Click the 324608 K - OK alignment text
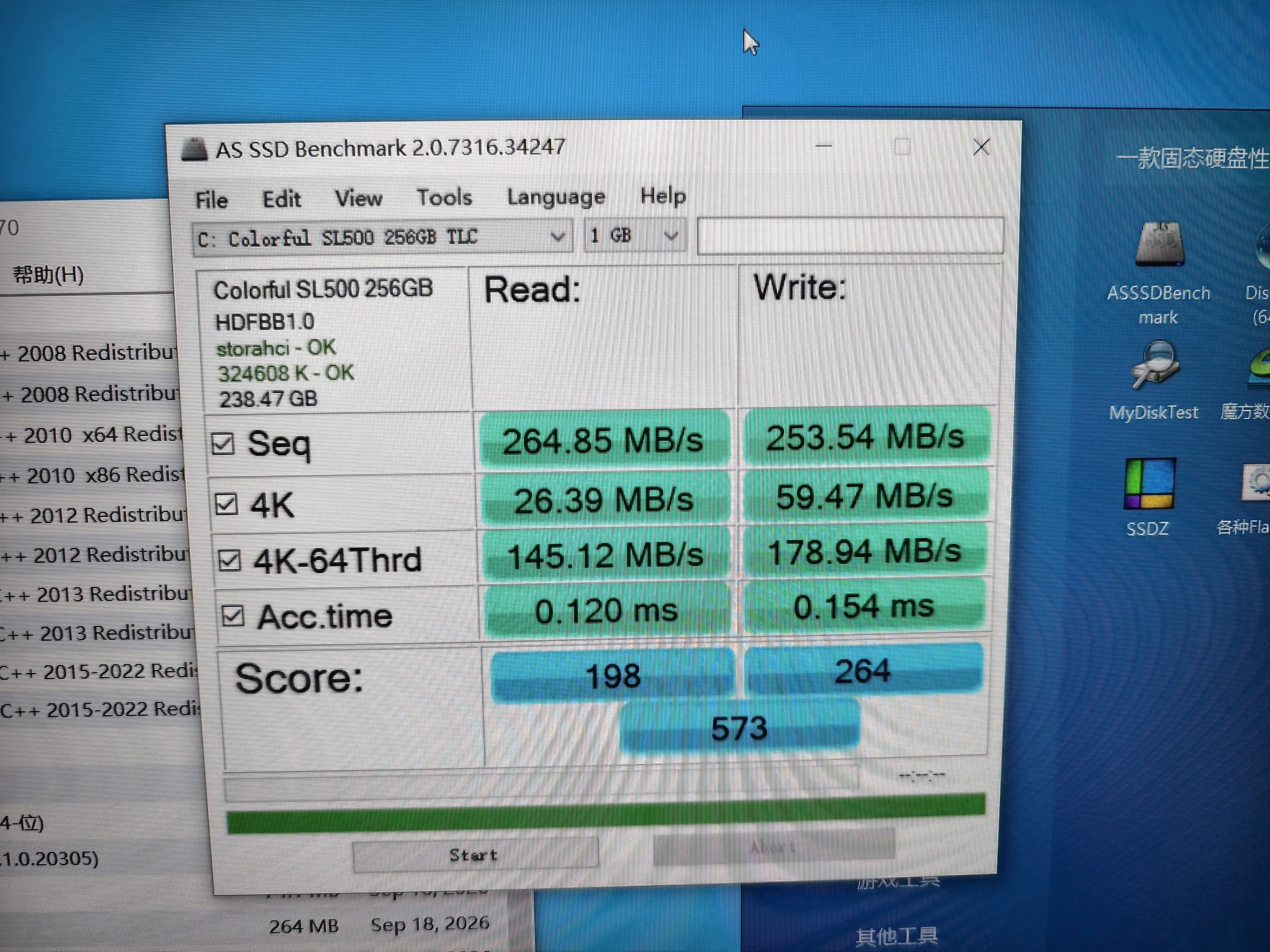Screen dimensions: 1270x952 286,373
